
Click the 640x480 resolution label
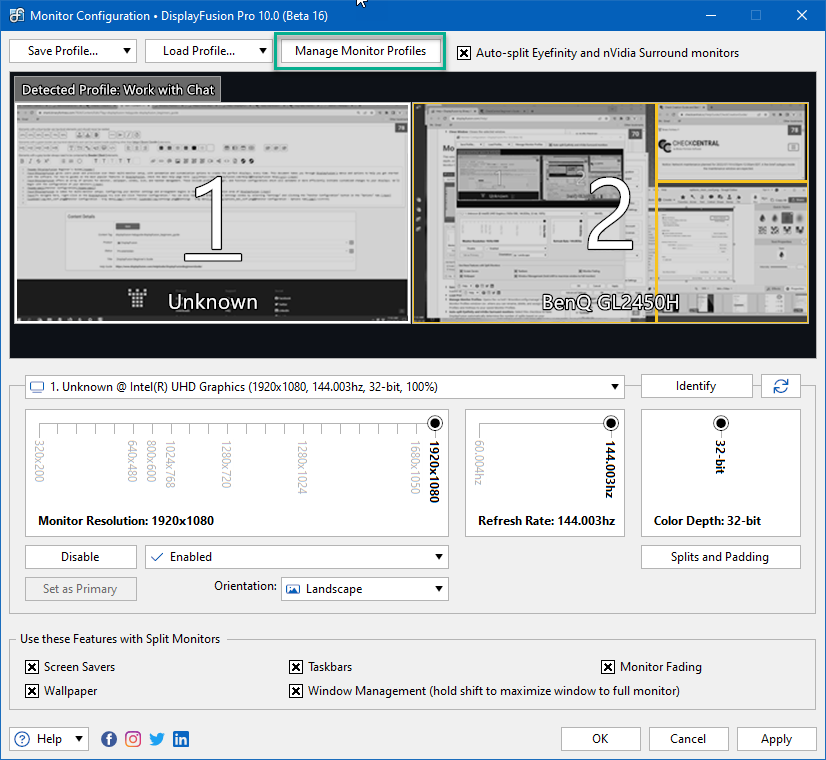coord(132,461)
